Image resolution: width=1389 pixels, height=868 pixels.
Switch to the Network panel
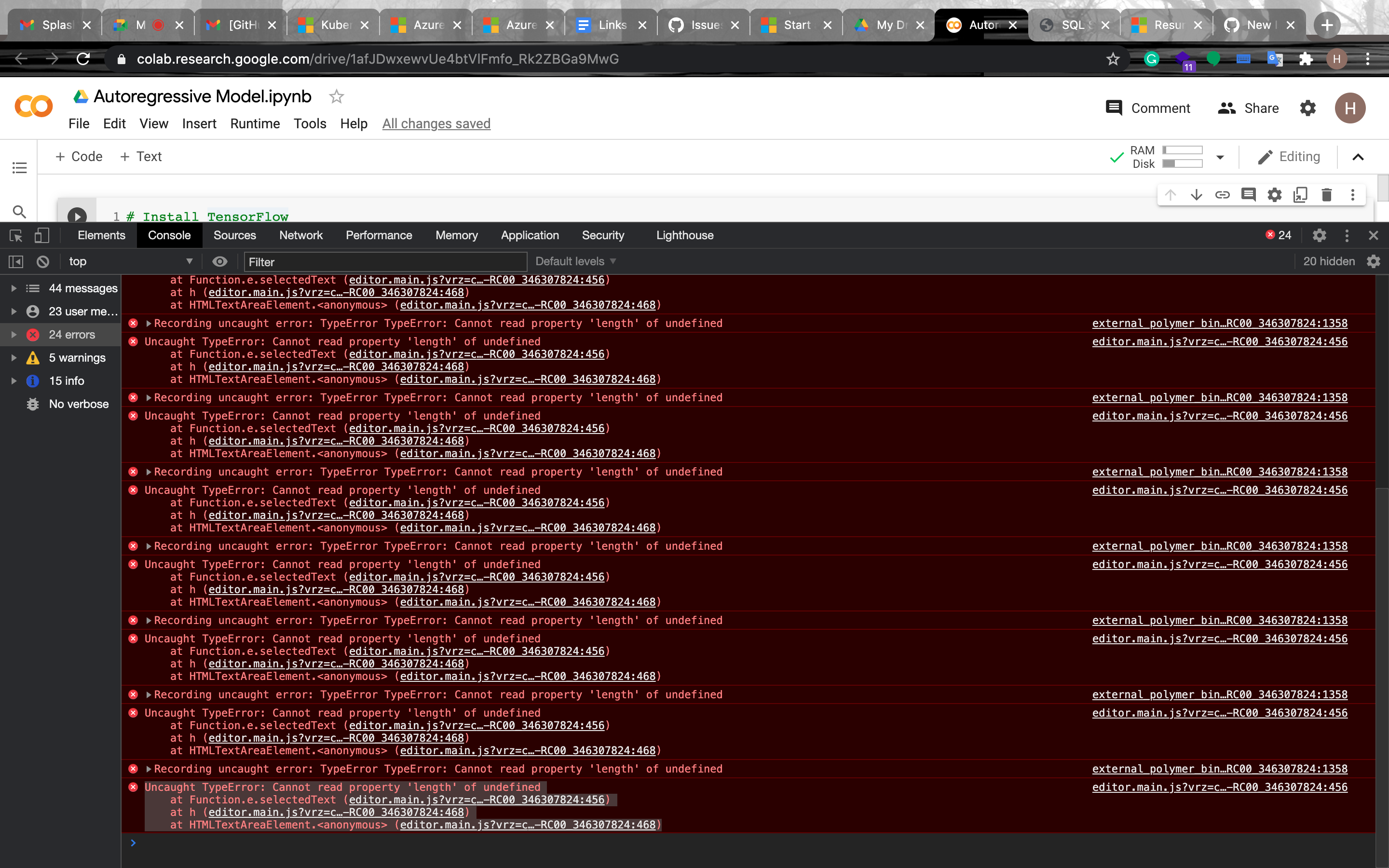tap(301, 235)
